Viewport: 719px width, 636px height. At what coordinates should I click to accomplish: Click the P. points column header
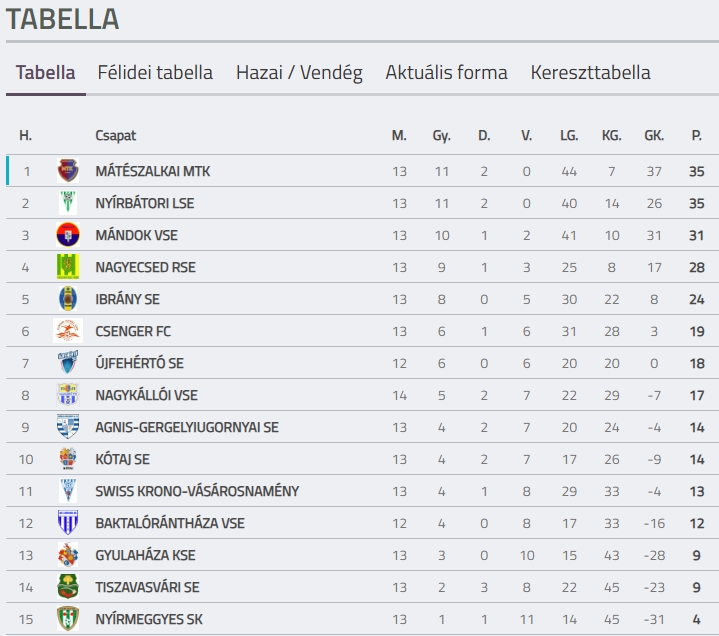696,135
